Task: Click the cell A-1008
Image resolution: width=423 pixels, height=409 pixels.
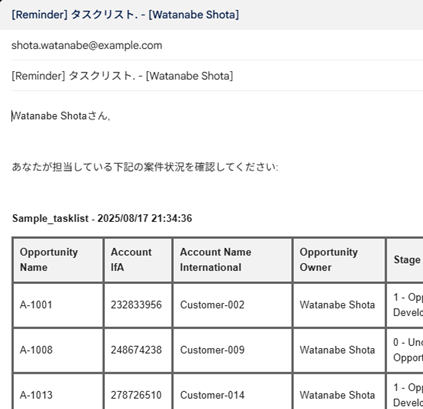Action: click(58, 350)
